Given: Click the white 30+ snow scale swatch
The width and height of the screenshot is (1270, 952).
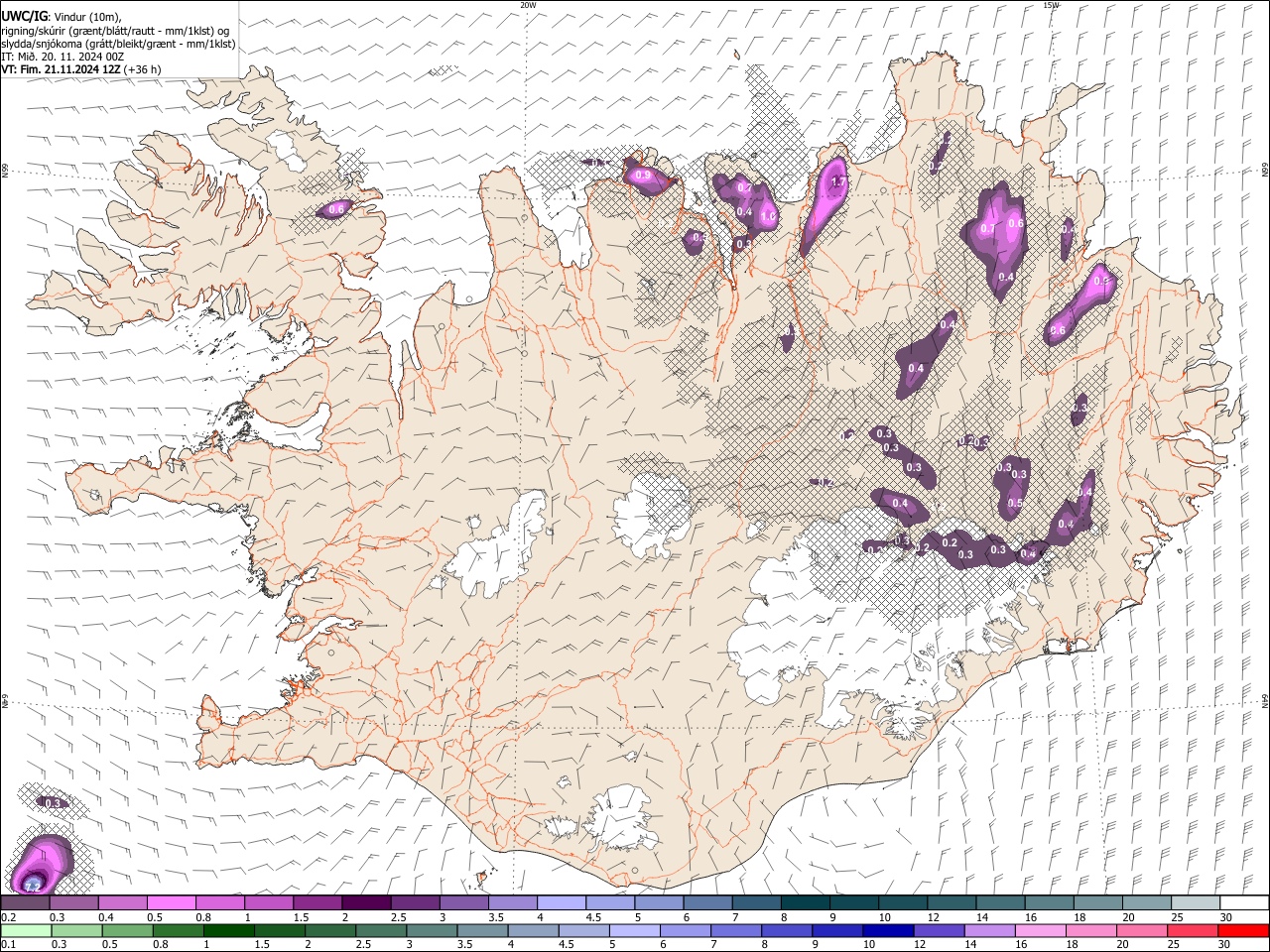Looking at the screenshot, I should pos(1244,902).
